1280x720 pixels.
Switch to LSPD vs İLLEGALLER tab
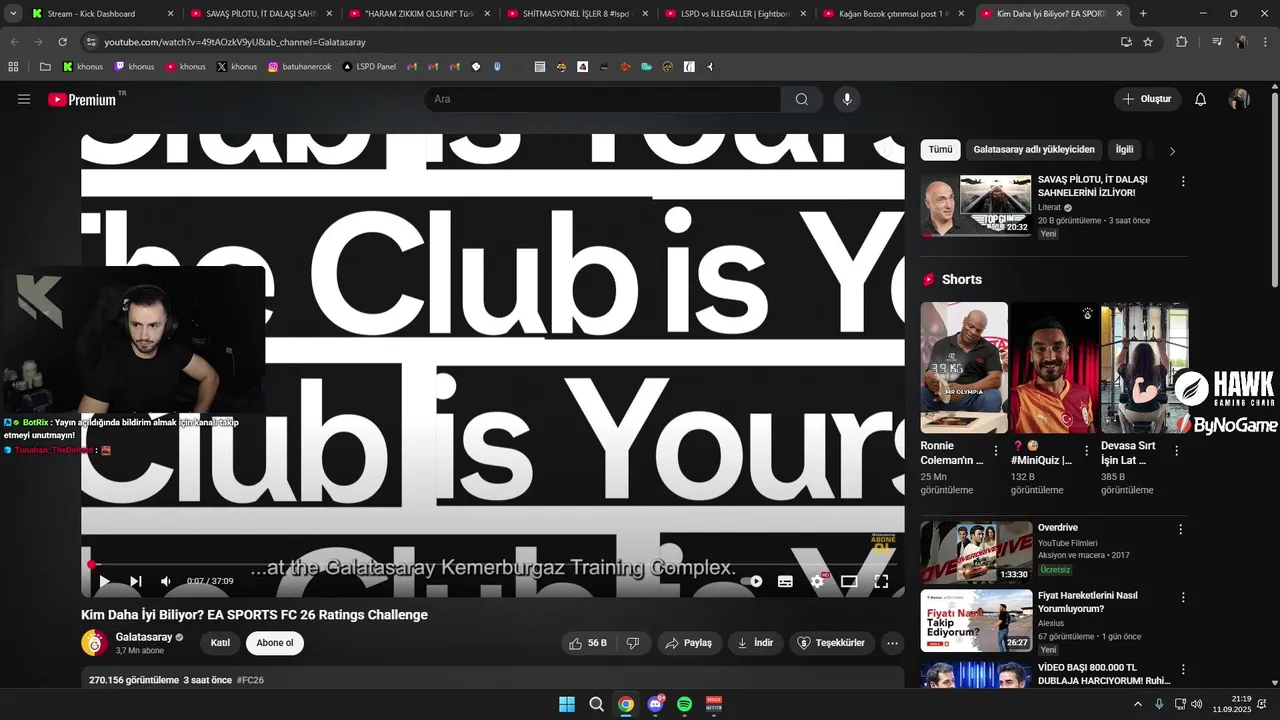[735, 14]
